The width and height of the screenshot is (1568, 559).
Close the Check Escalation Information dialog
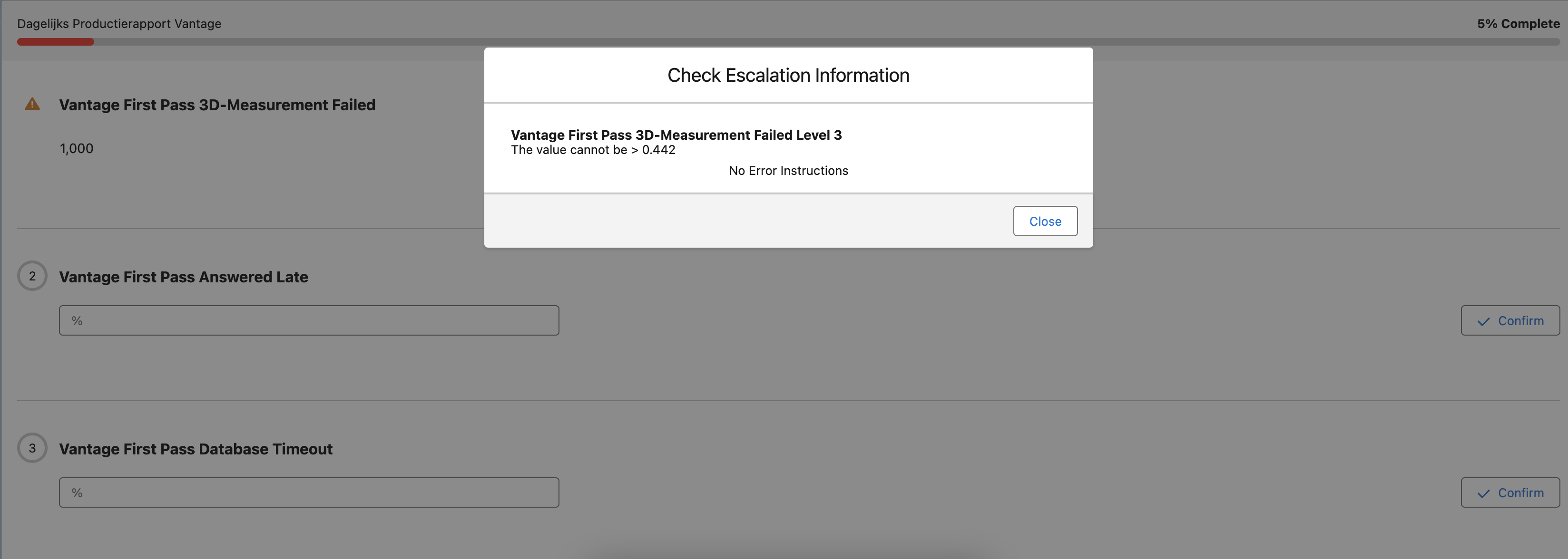1045,222
